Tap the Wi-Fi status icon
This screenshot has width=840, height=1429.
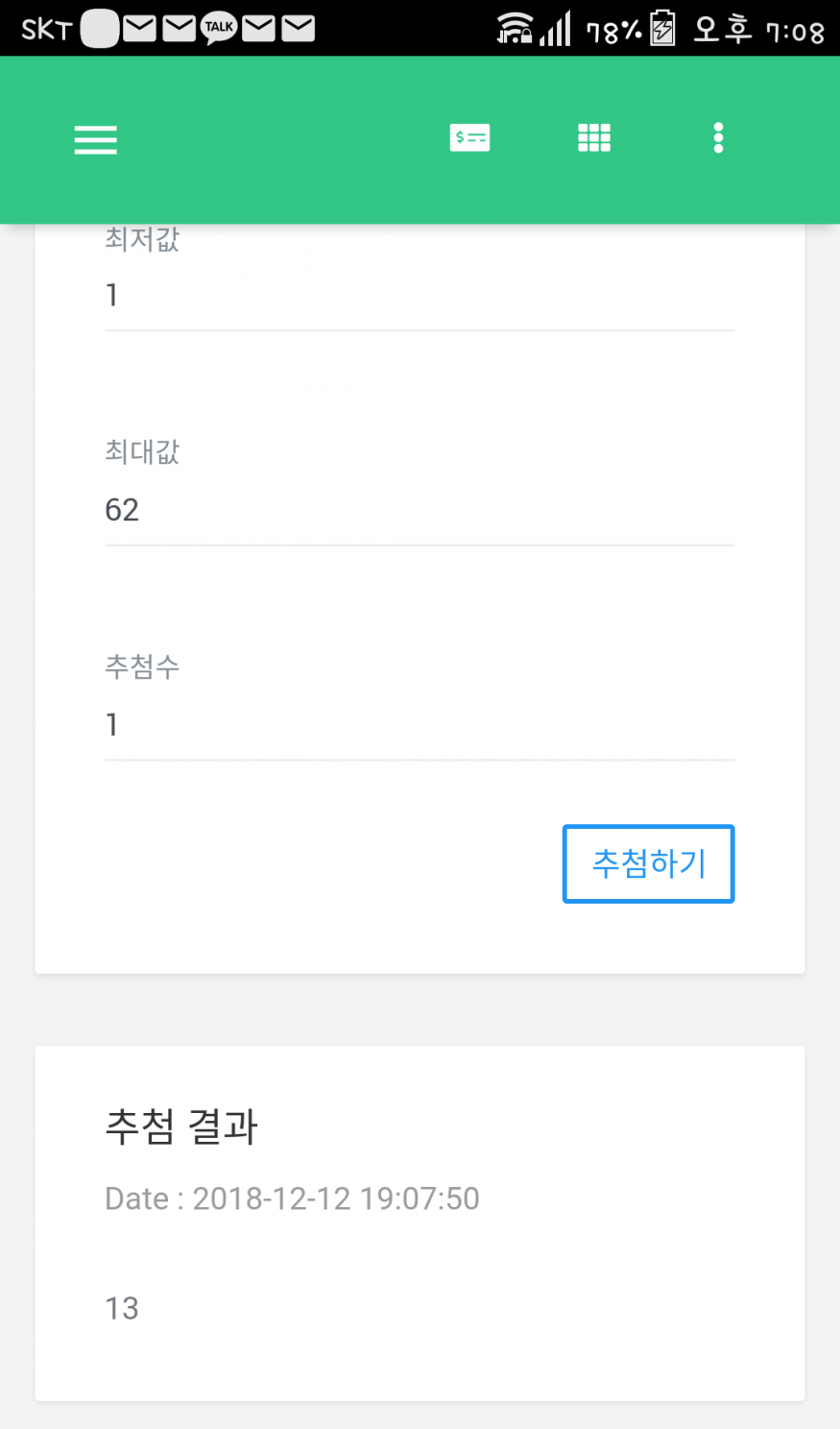(515, 29)
